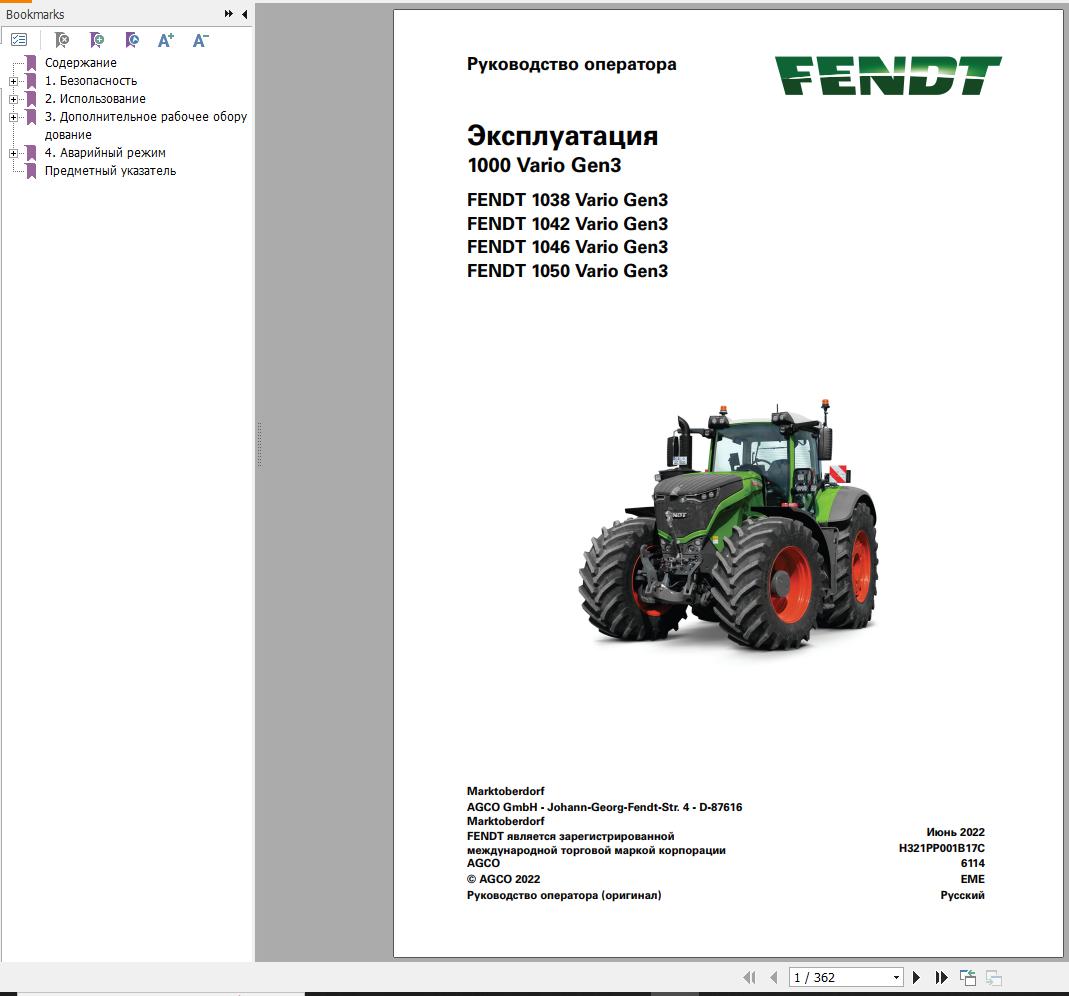The width and height of the screenshot is (1069, 996).
Task: Click the document code 'H321PP001B17C'
Action: pyautogui.click(x=942, y=848)
